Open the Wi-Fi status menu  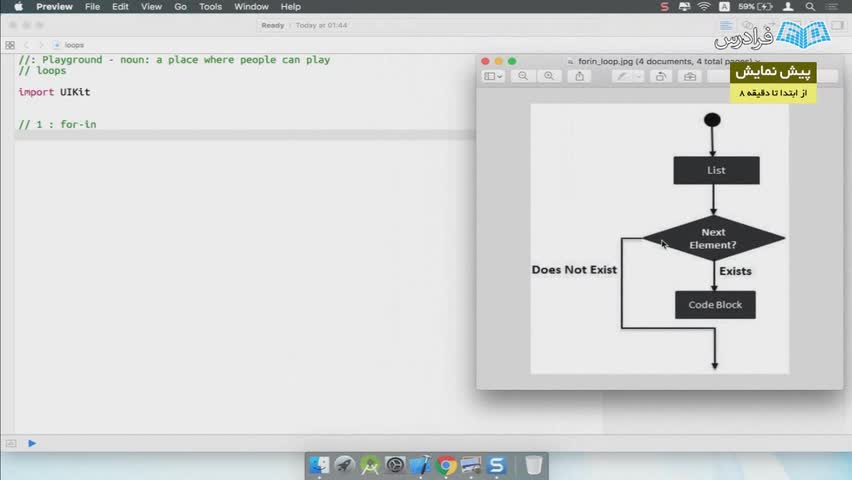(x=704, y=7)
